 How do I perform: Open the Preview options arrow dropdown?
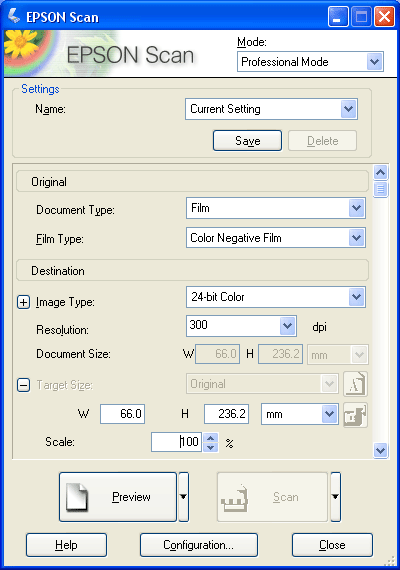[184, 497]
